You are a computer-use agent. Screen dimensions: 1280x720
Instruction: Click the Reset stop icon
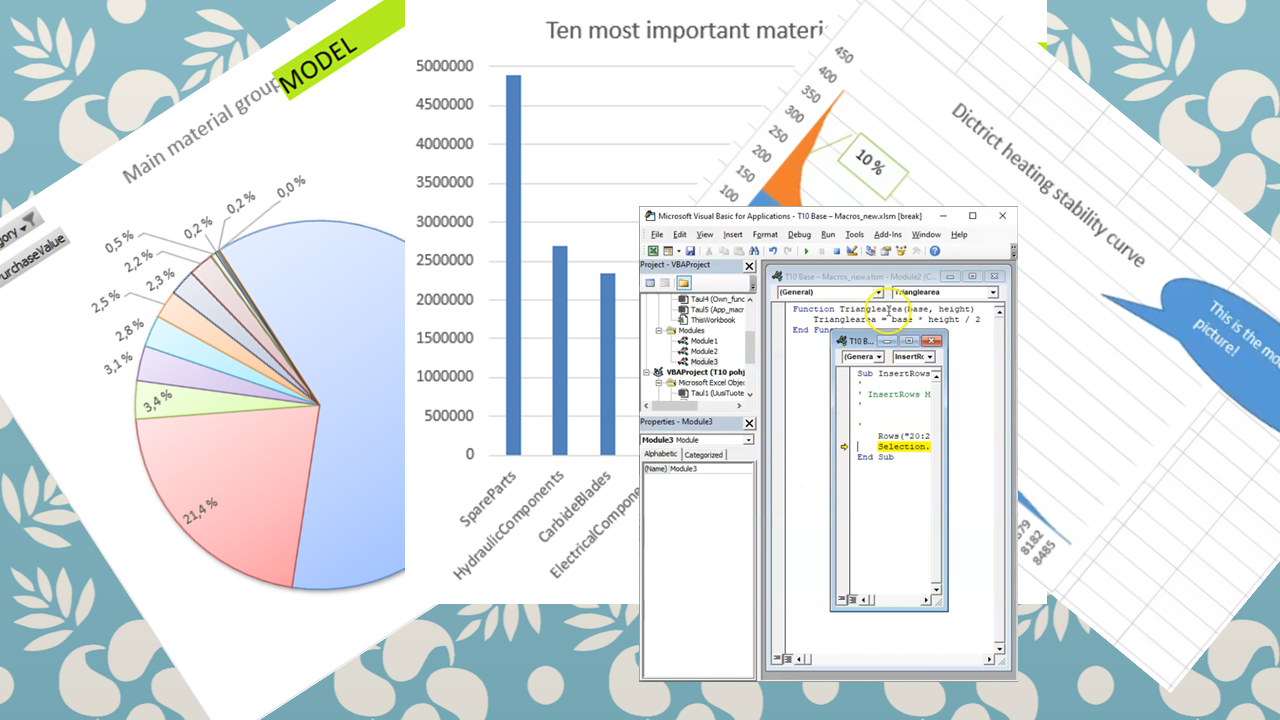[x=836, y=251]
